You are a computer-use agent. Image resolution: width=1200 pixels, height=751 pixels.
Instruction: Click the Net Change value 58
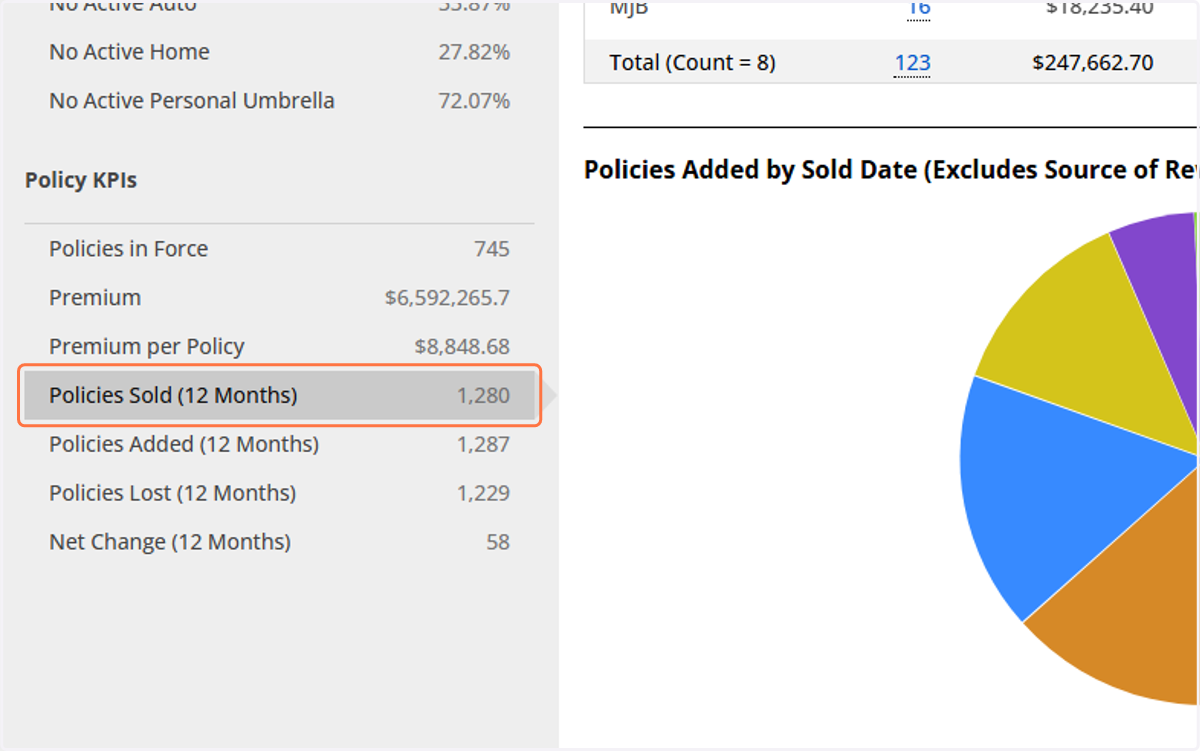[x=498, y=542]
